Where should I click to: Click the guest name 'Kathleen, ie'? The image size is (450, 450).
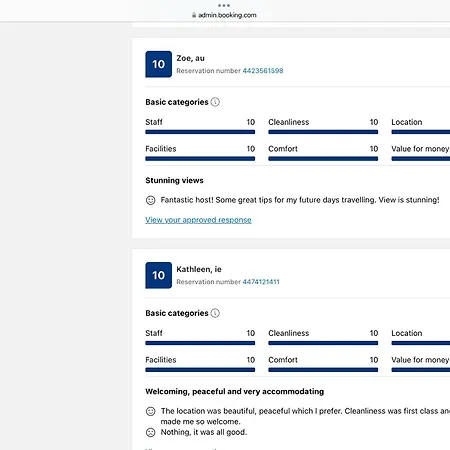point(199,269)
